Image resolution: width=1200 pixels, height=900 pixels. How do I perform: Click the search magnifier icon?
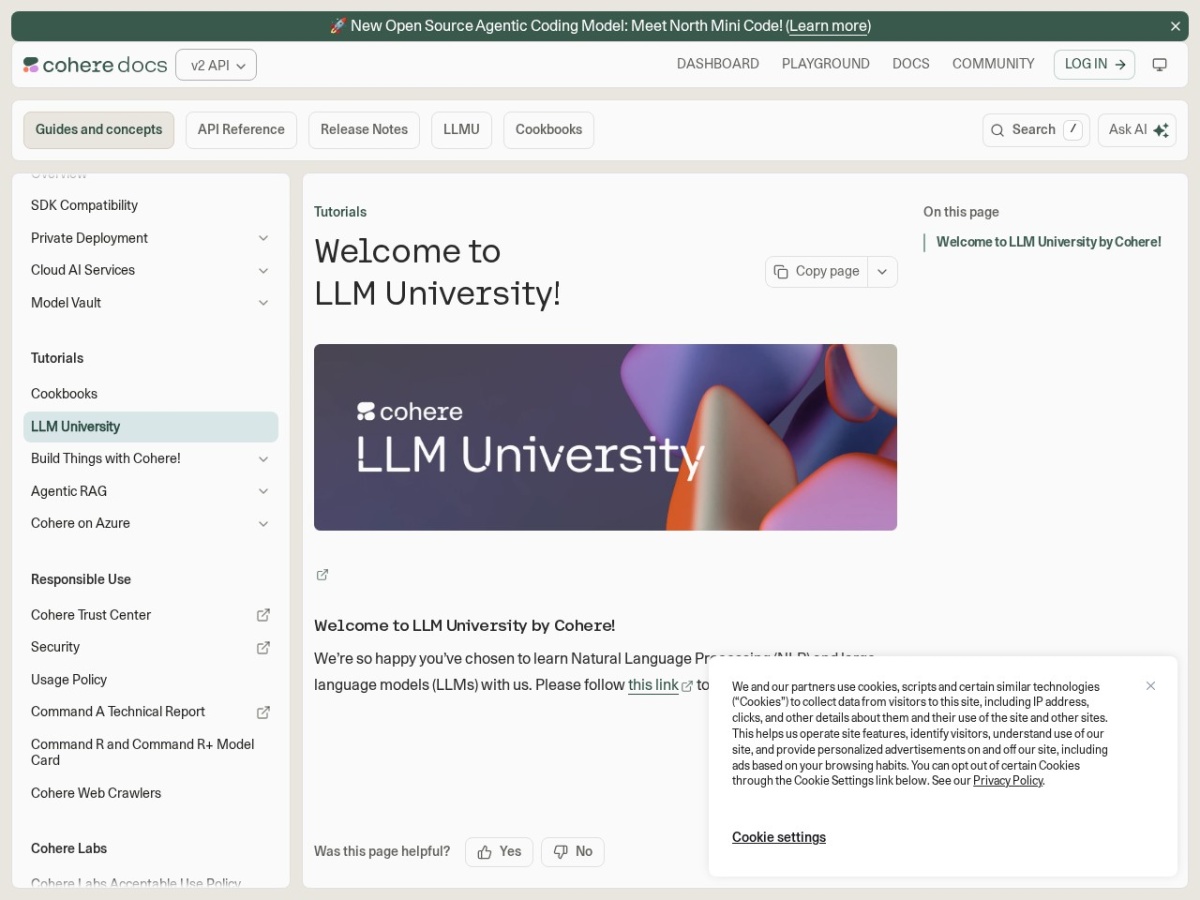(997, 130)
